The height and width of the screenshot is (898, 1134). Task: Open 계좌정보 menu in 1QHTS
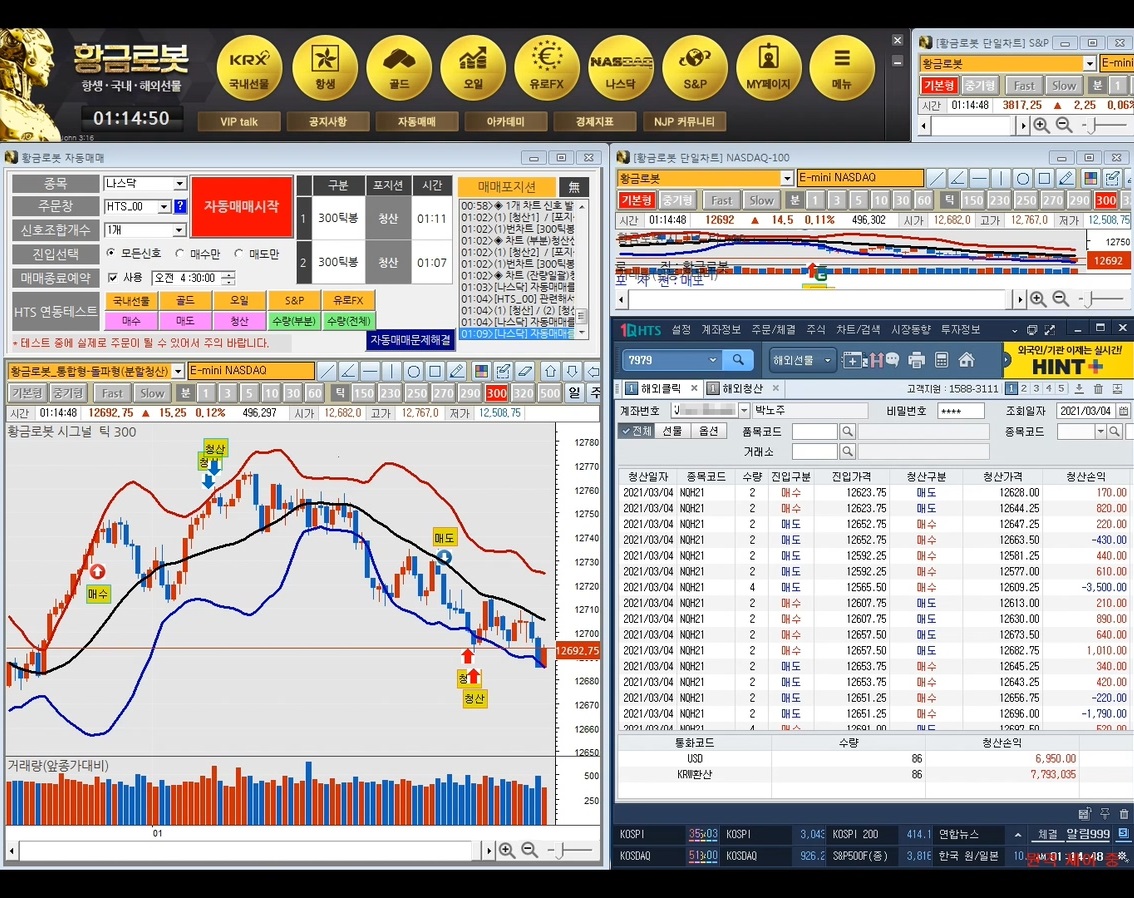point(721,330)
